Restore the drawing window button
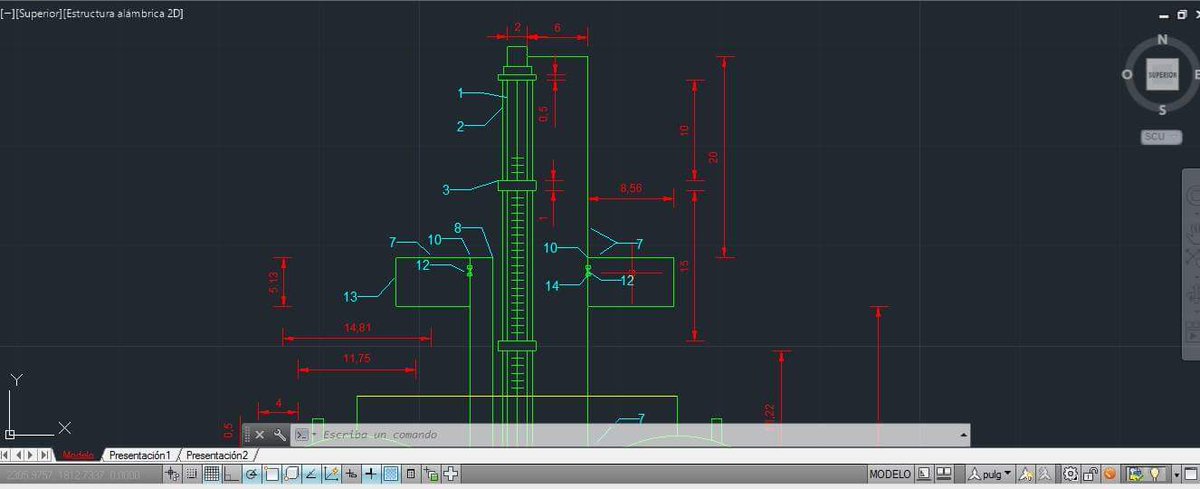The image size is (1200, 489). point(1180,15)
